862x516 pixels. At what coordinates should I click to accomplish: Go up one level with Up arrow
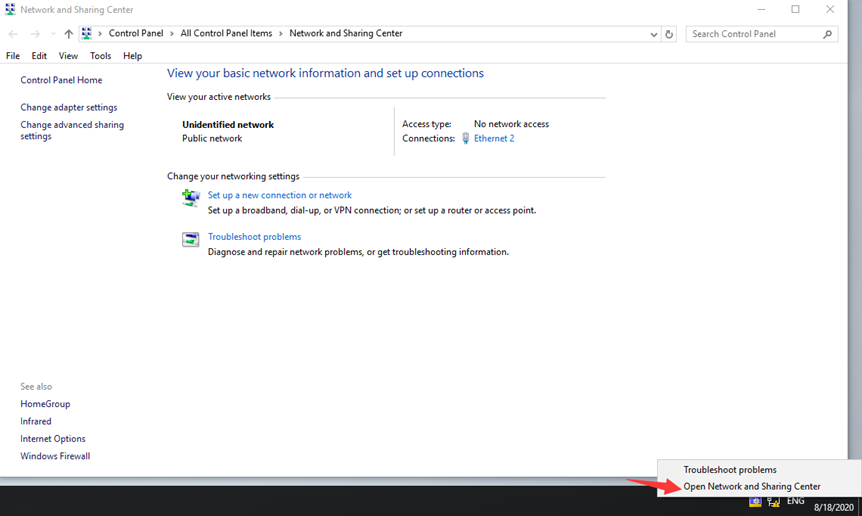click(x=68, y=34)
